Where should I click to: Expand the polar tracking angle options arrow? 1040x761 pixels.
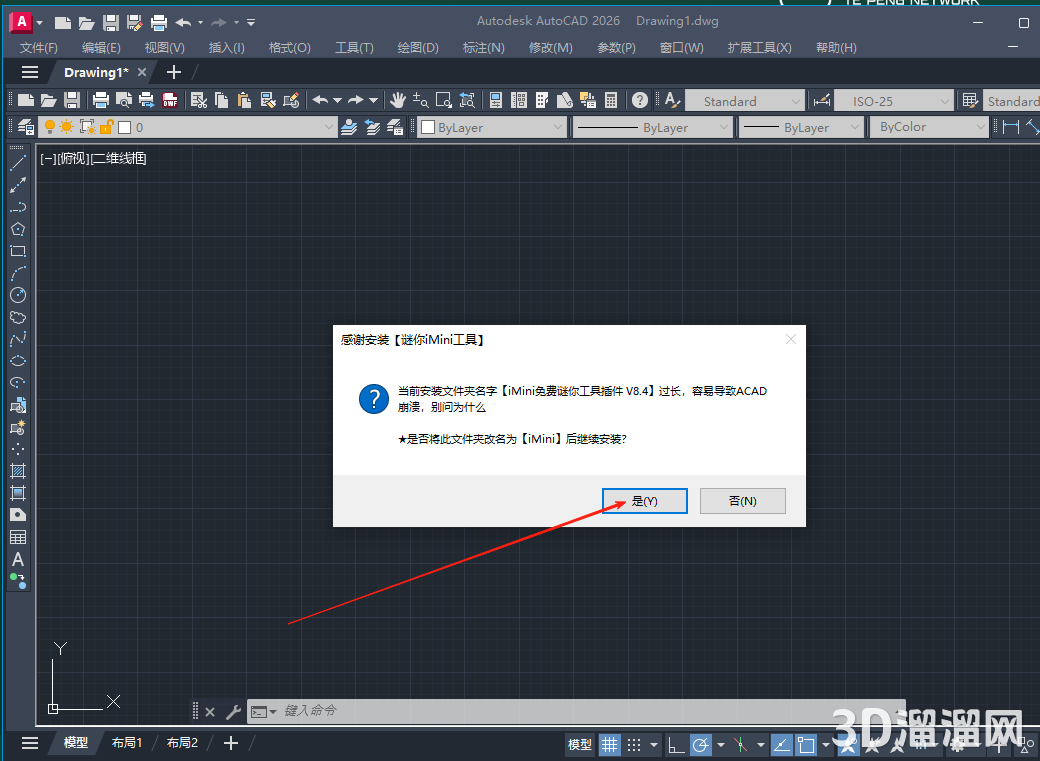pos(720,744)
